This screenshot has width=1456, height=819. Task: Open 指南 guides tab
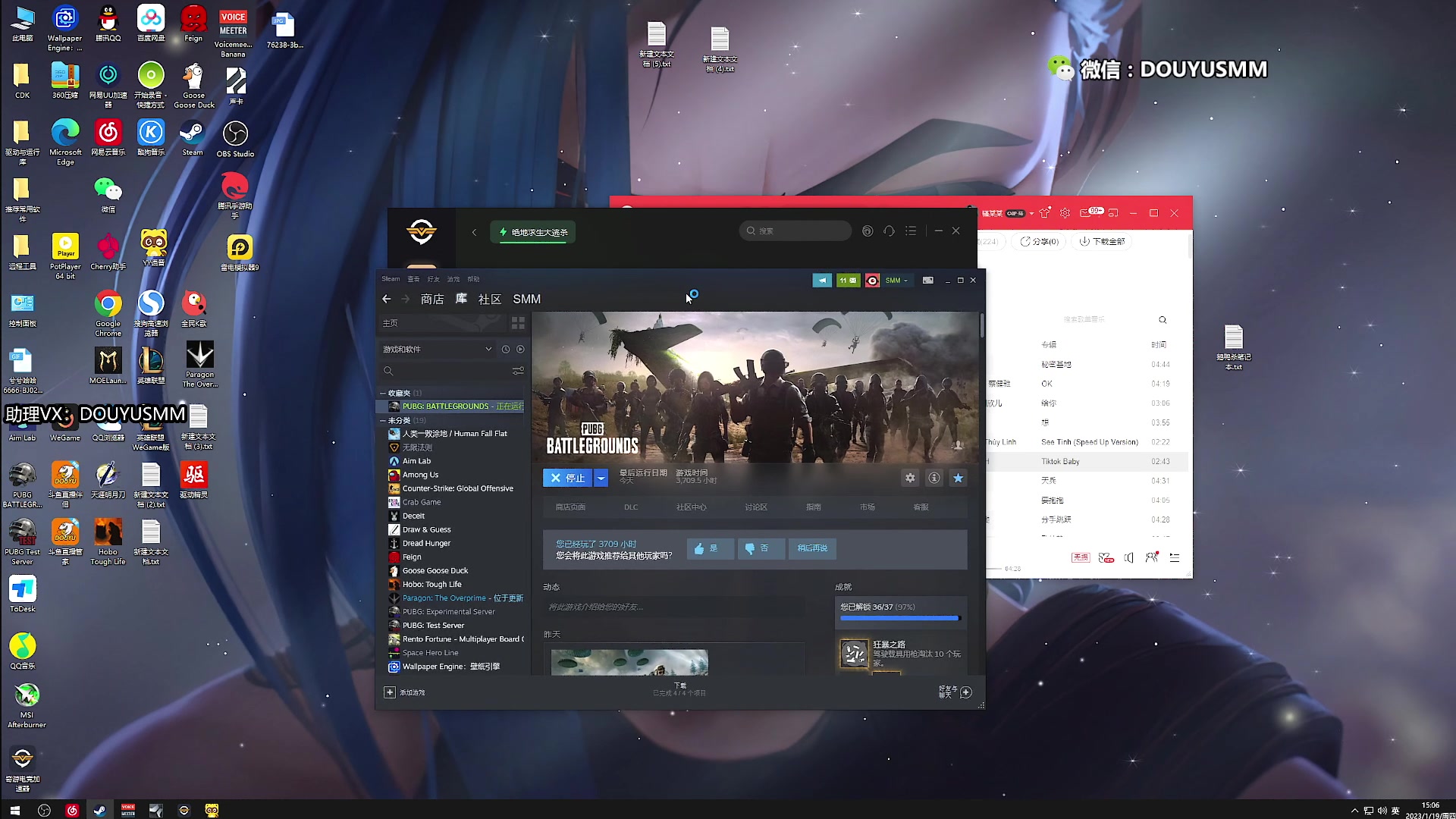pyautogui.click(x=814, y=507)
